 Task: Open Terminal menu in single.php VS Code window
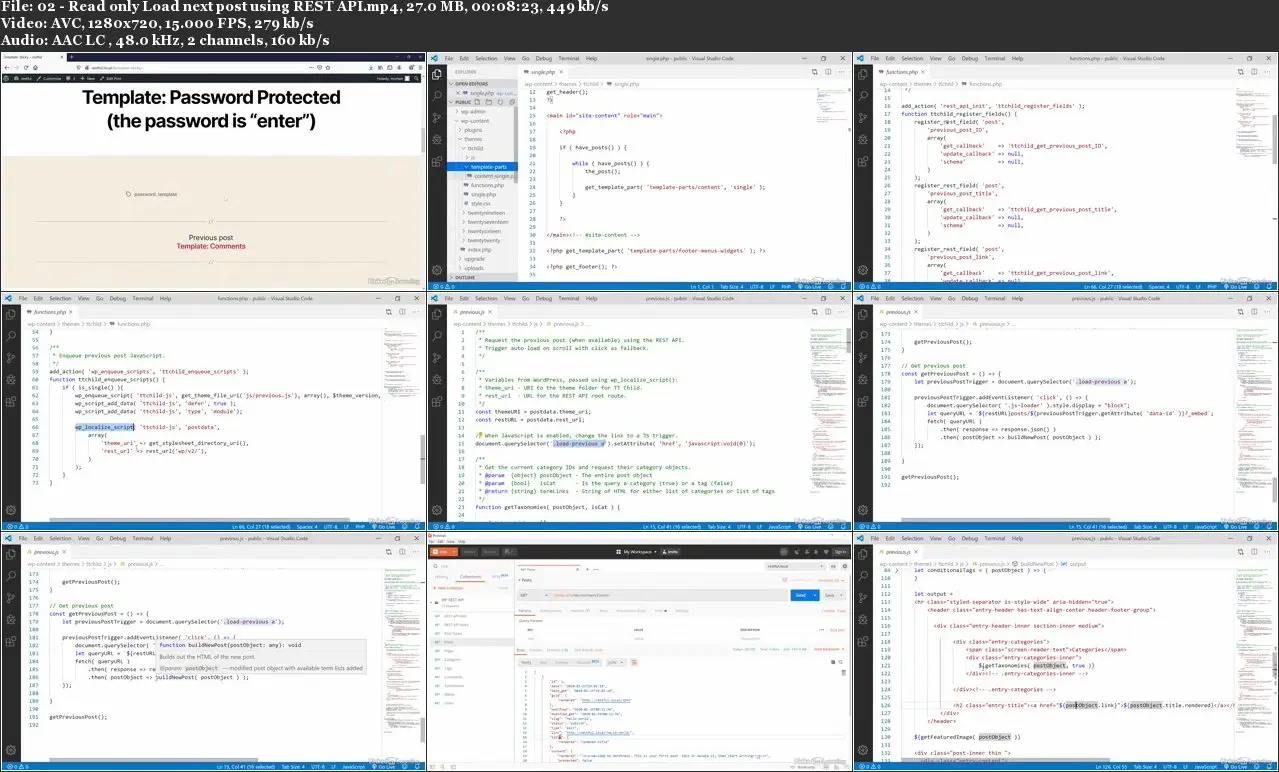568,58
